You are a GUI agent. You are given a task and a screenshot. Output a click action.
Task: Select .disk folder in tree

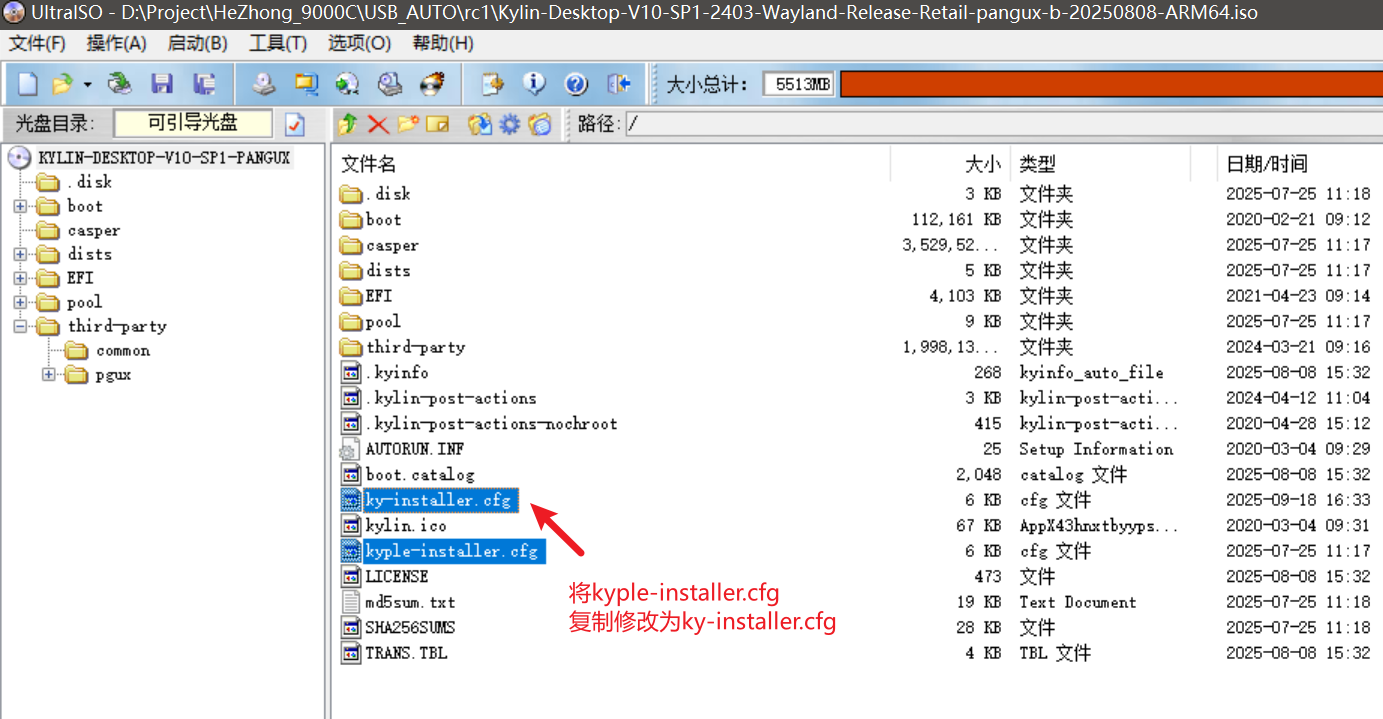pos(89,182)
